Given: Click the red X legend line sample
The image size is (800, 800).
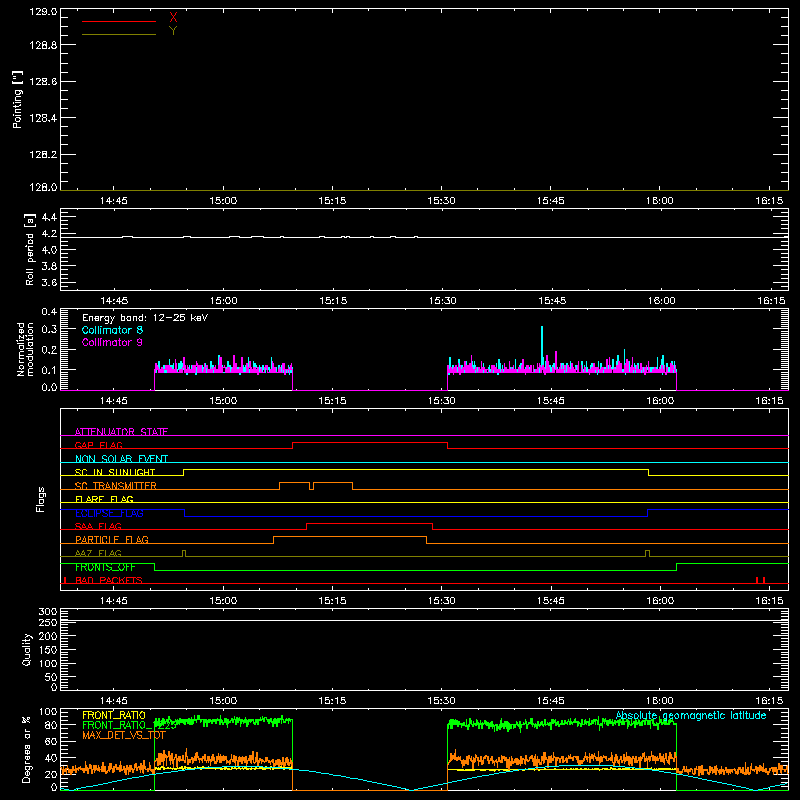Looking at the screenshot, I should [x=119, y=21].
